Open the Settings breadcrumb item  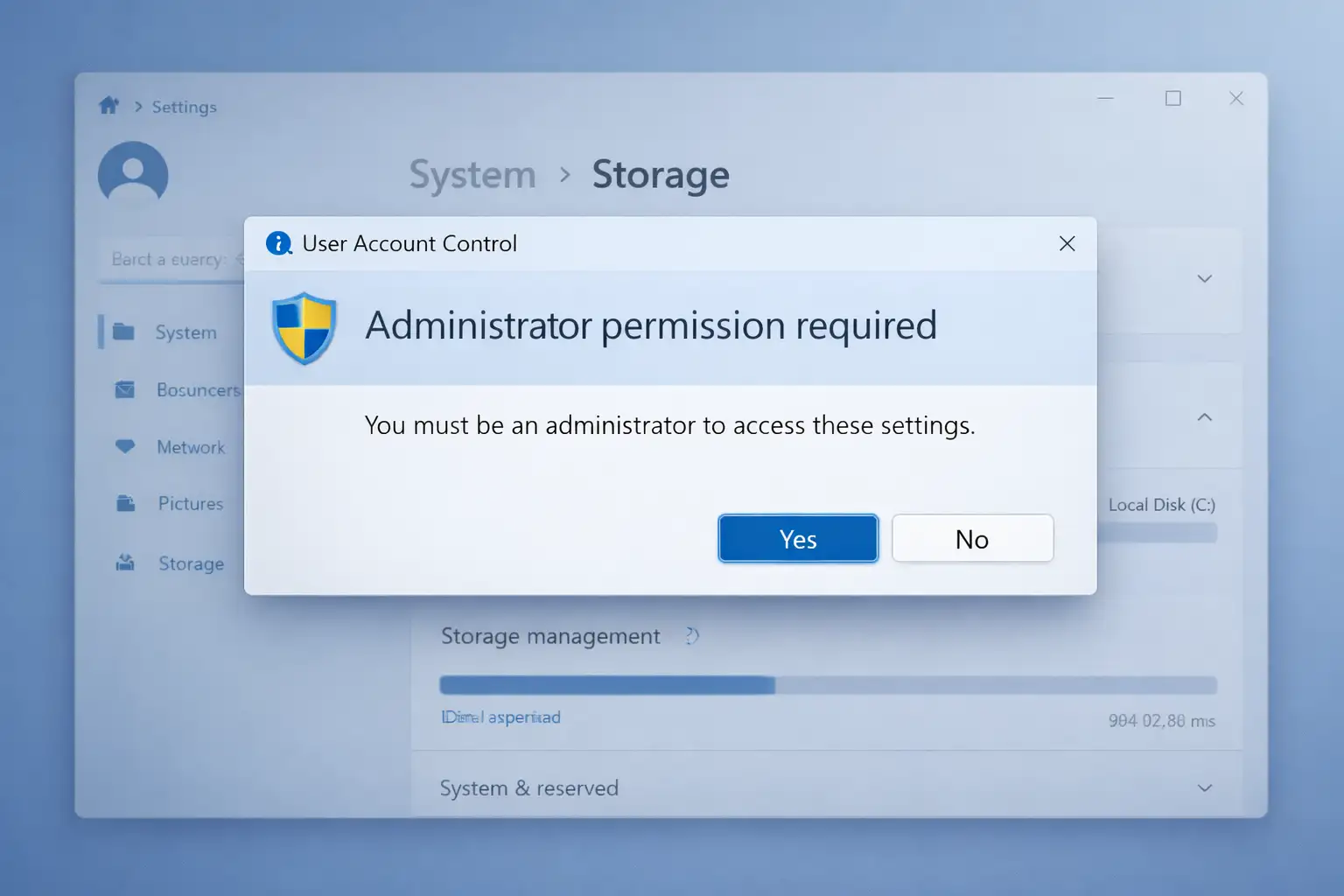pos(184,106)
